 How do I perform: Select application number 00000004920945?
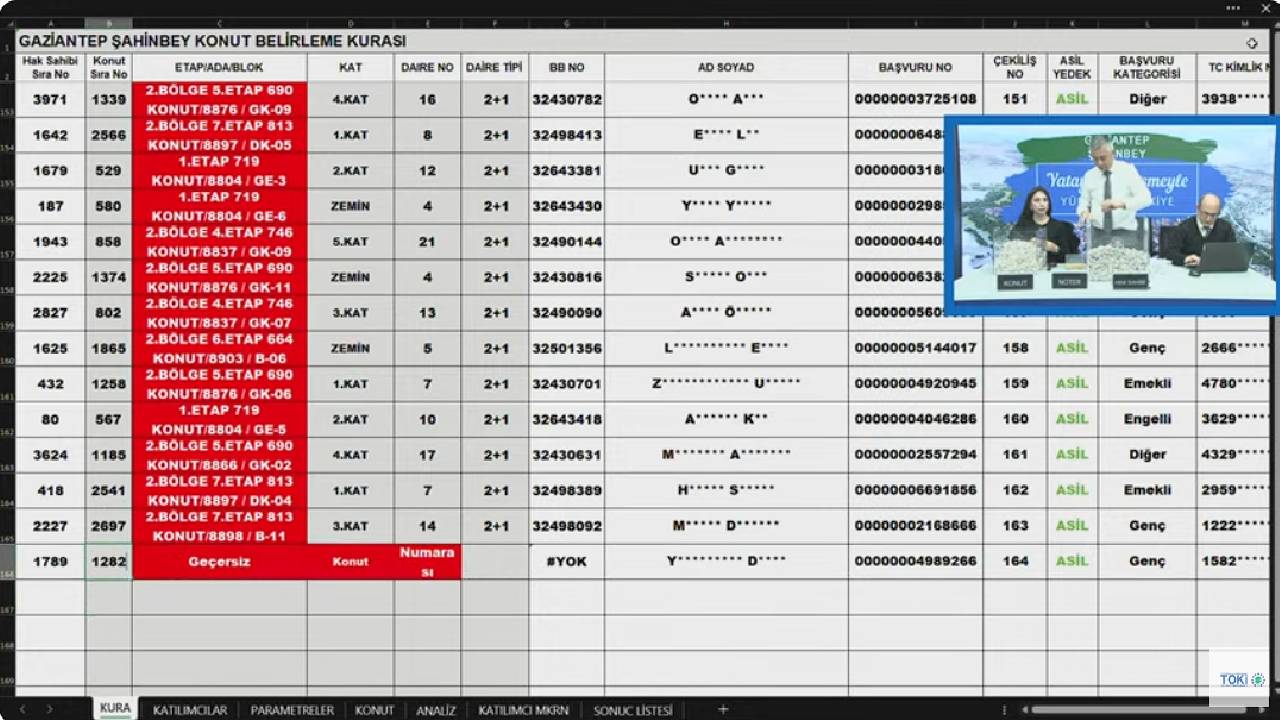[915, 383]
